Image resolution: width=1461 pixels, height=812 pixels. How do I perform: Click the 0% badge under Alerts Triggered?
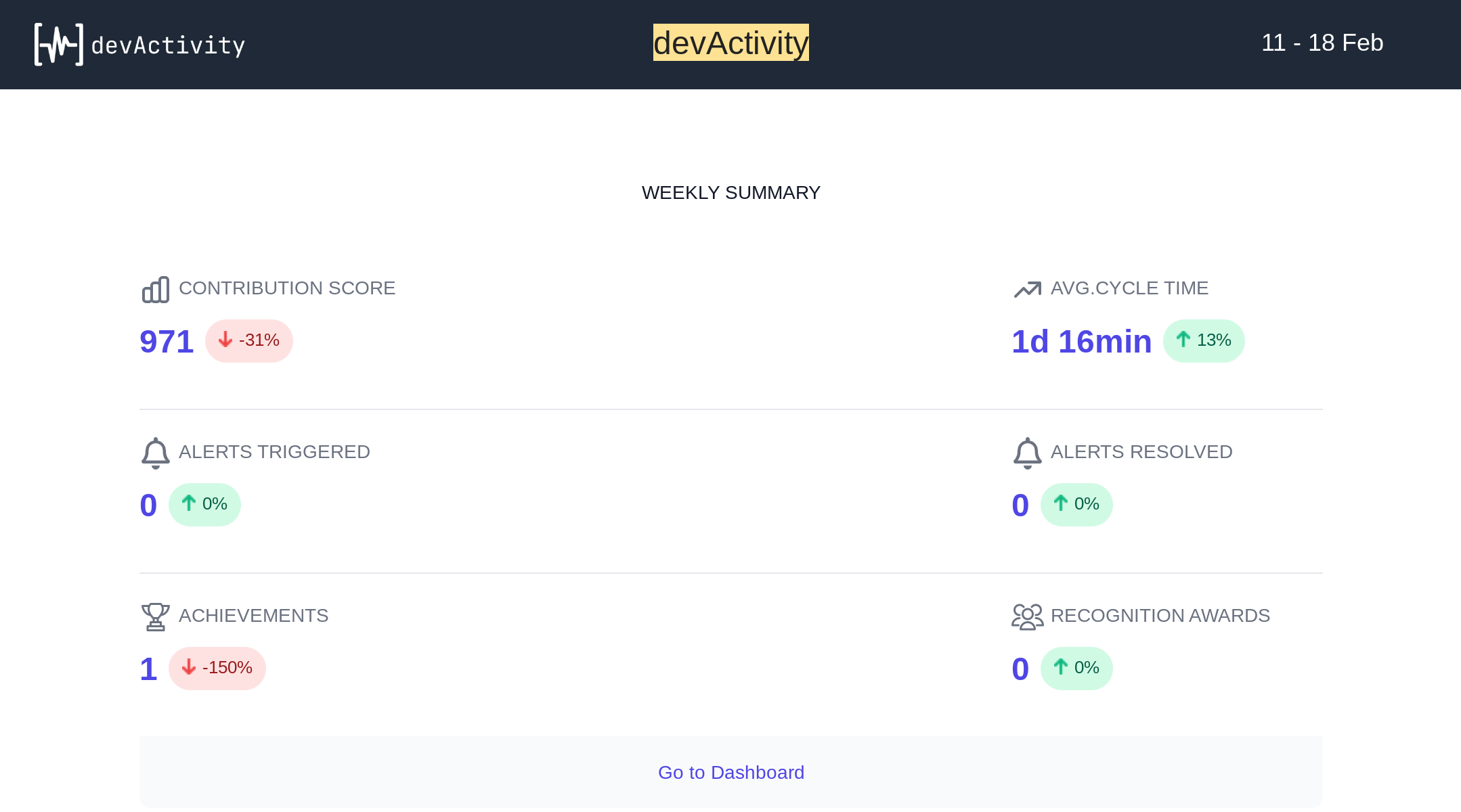tap(204, 504)
